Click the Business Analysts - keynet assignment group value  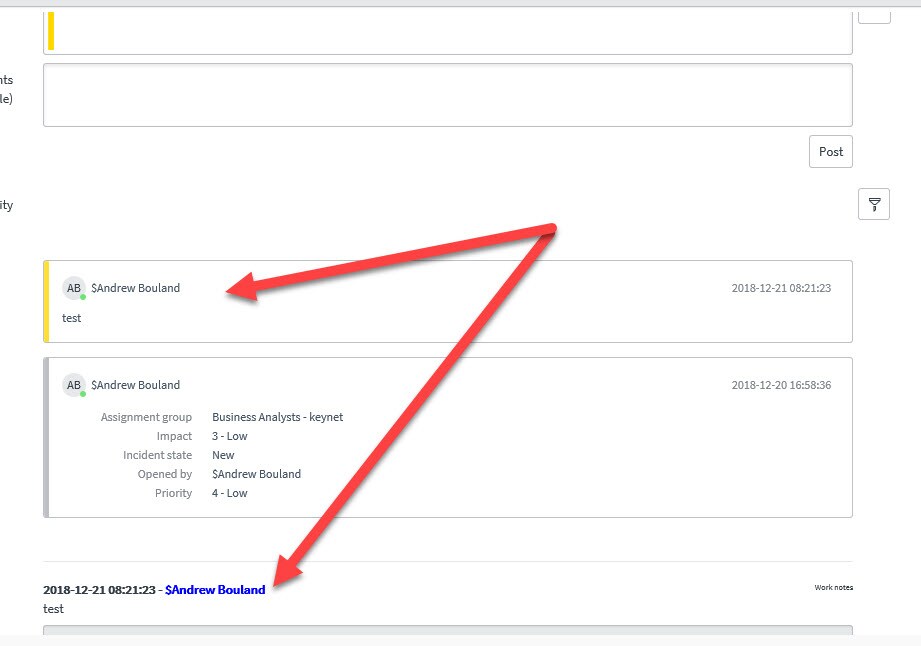pyautogui.click(x=277, y=417)
